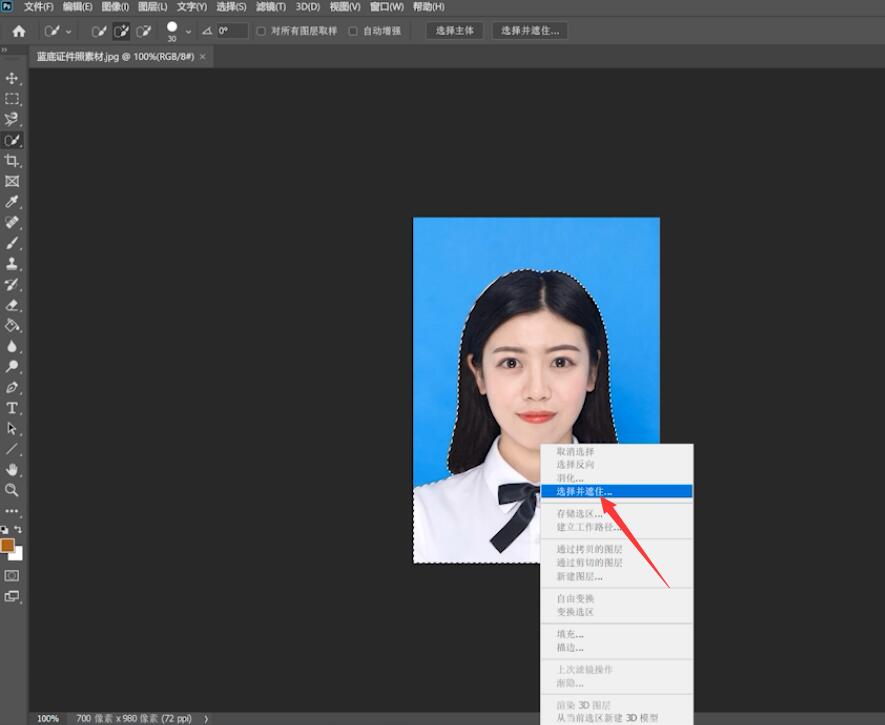Select the Move tool

(12, 78)
